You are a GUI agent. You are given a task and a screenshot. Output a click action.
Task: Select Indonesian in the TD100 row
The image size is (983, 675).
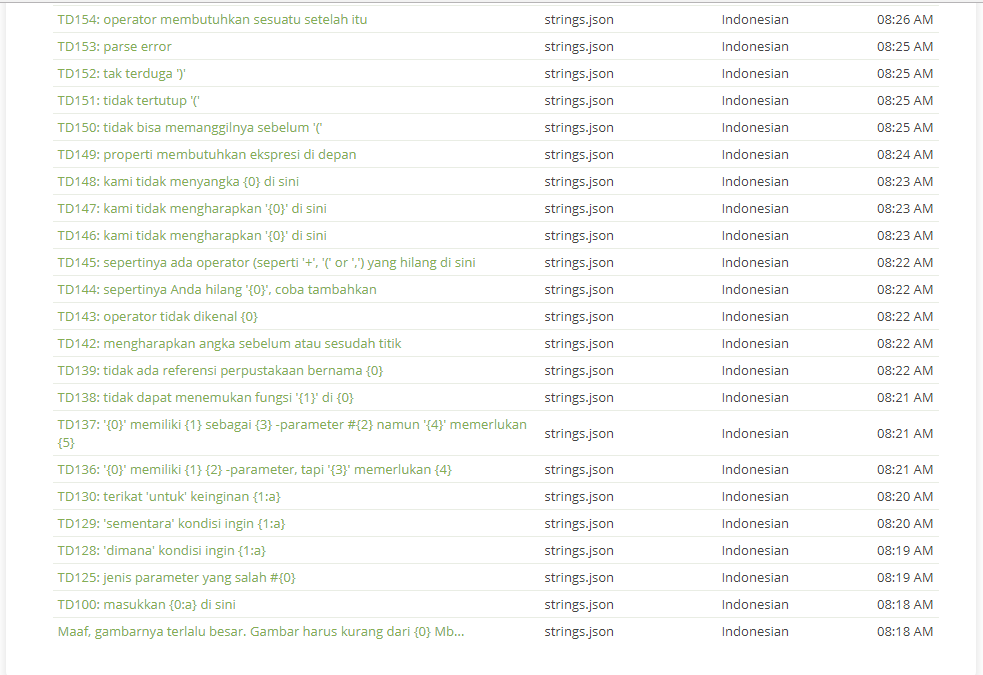point(755,604)
